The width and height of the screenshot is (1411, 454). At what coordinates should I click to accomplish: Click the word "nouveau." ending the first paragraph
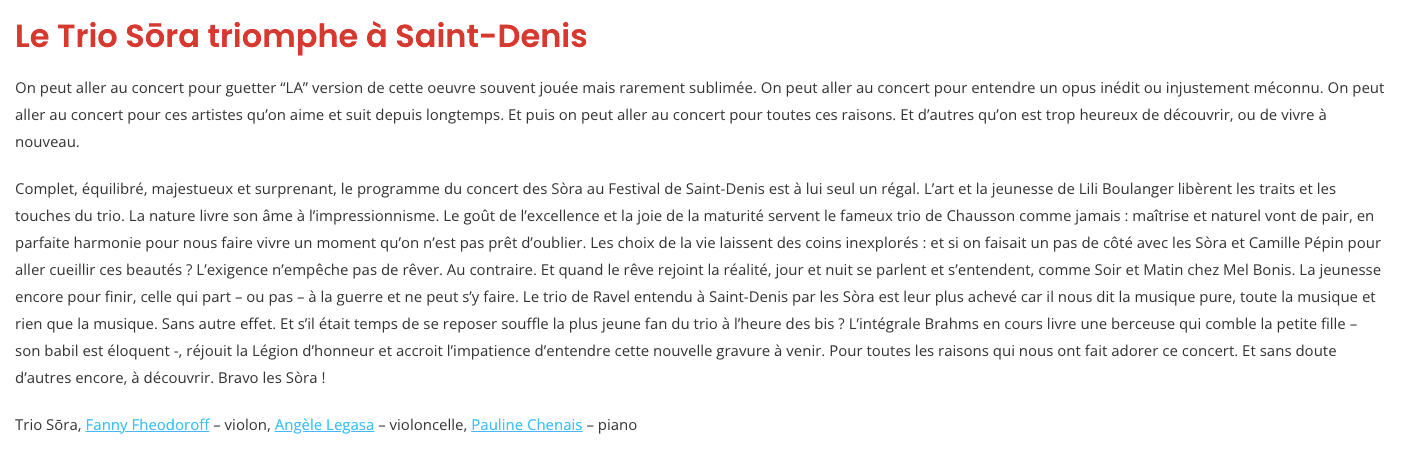[47, 142]
